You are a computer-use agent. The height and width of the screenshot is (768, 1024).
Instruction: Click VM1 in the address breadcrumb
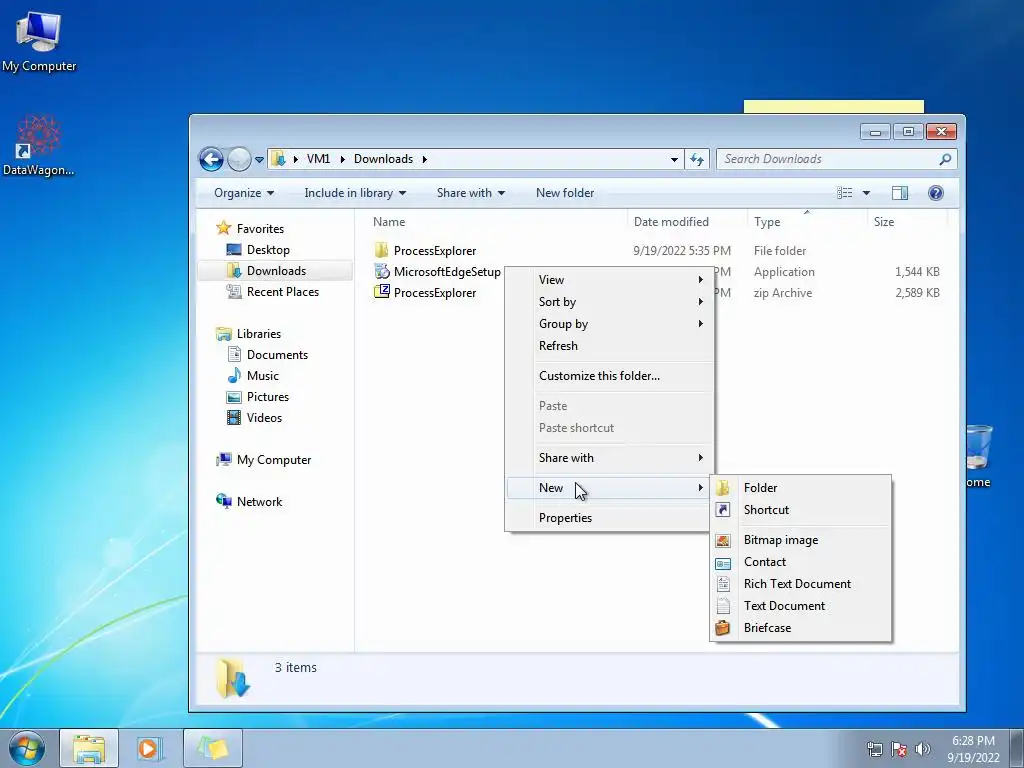pos(318,159)
